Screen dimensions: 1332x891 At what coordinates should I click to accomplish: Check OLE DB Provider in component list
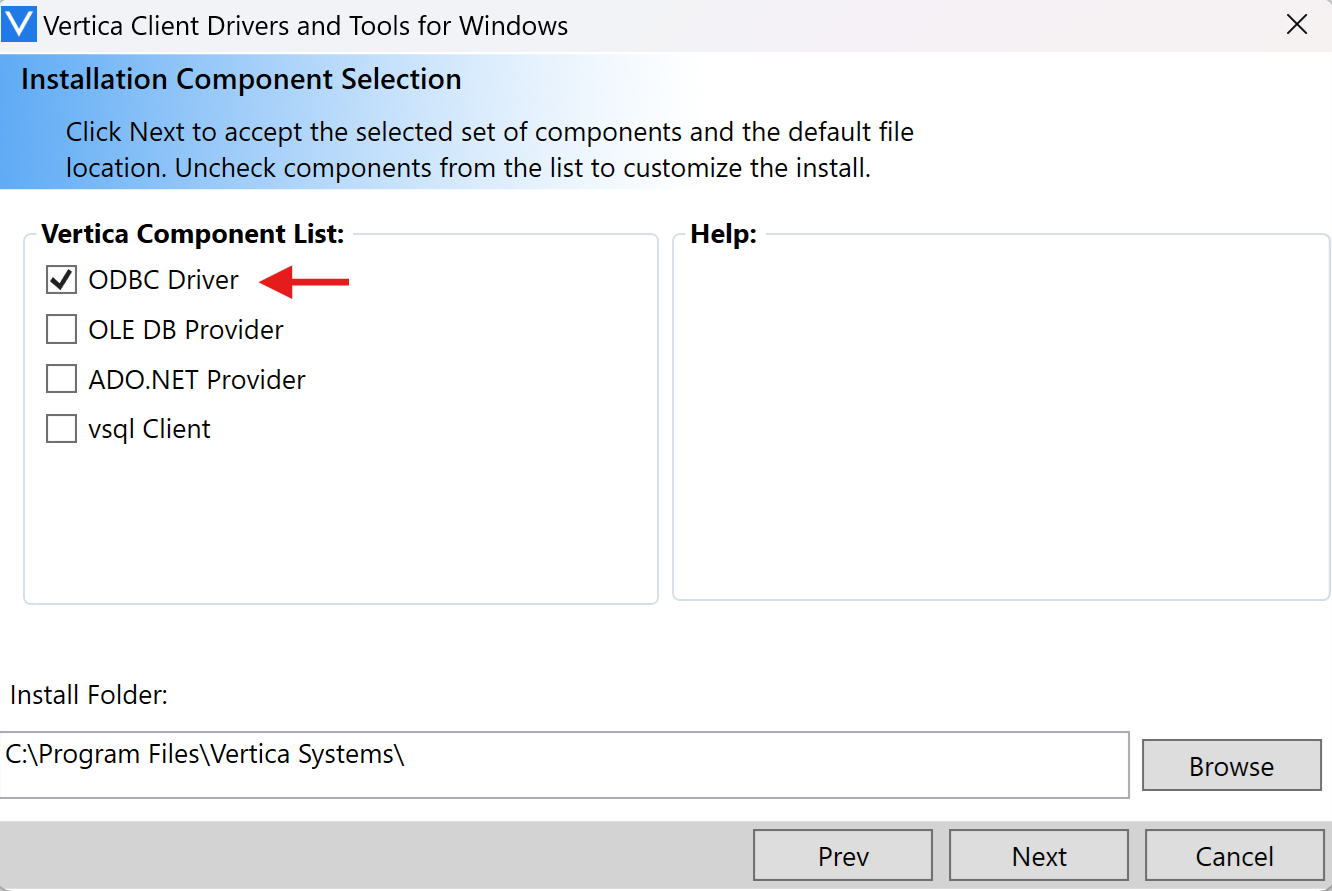[x=60, y=329]
